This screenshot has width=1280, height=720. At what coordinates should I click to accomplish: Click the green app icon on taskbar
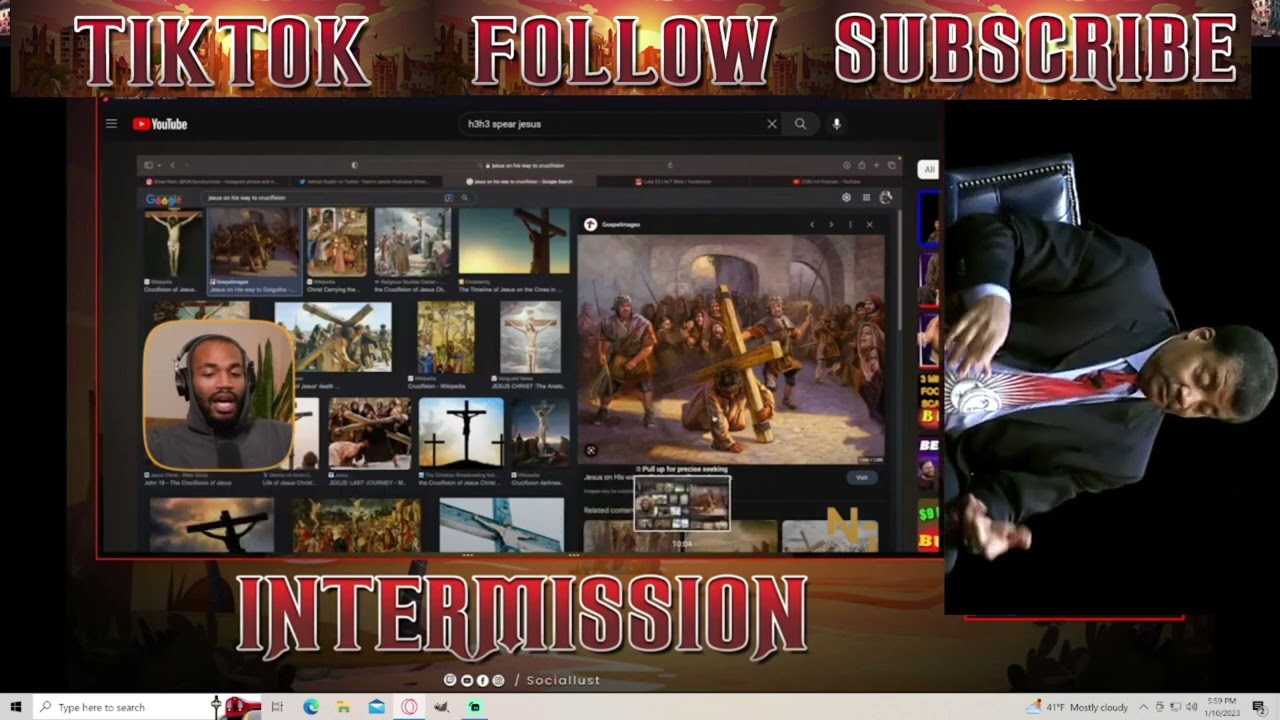(474, 707)
